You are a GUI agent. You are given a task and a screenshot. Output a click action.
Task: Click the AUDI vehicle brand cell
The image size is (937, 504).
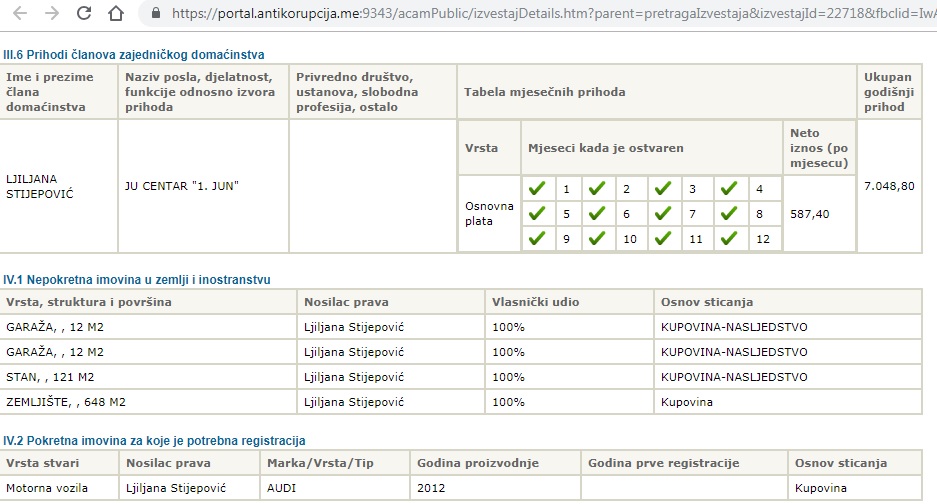[x=282, y=488]
